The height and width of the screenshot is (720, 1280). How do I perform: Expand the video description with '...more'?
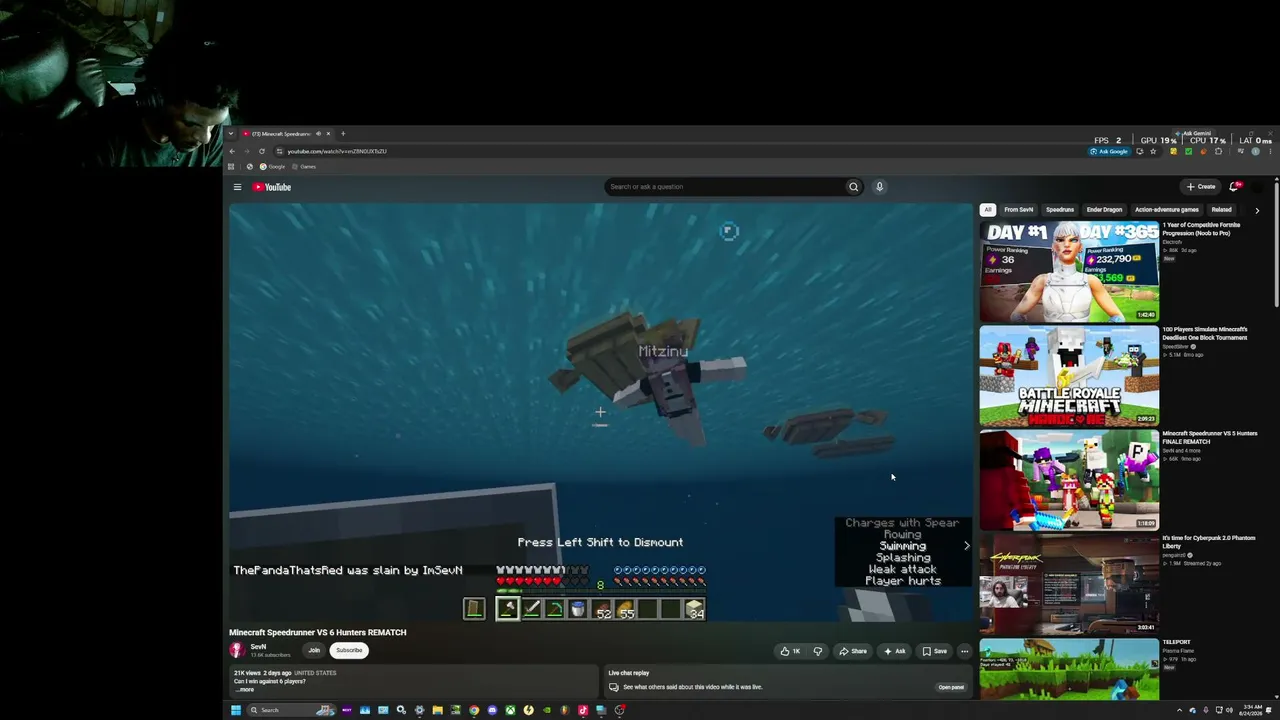click(x=245, y=690)
